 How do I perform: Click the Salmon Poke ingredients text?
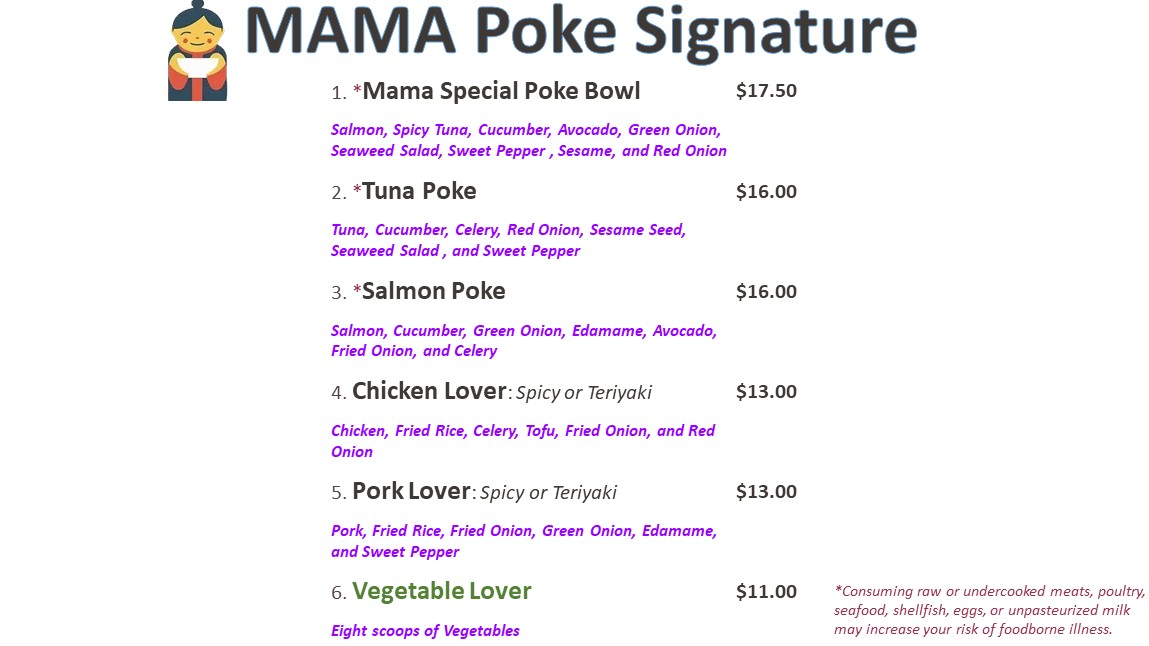523,341
